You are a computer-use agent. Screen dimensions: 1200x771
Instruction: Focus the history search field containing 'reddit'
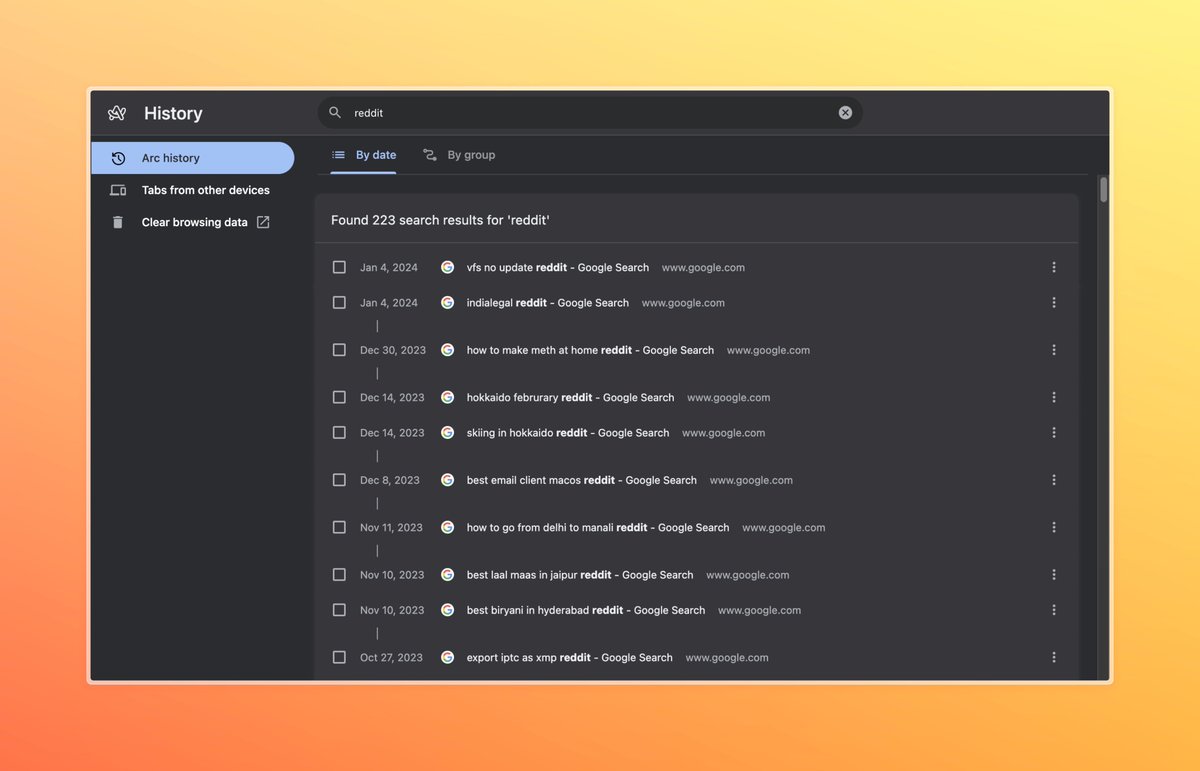(x=590, y=113)
